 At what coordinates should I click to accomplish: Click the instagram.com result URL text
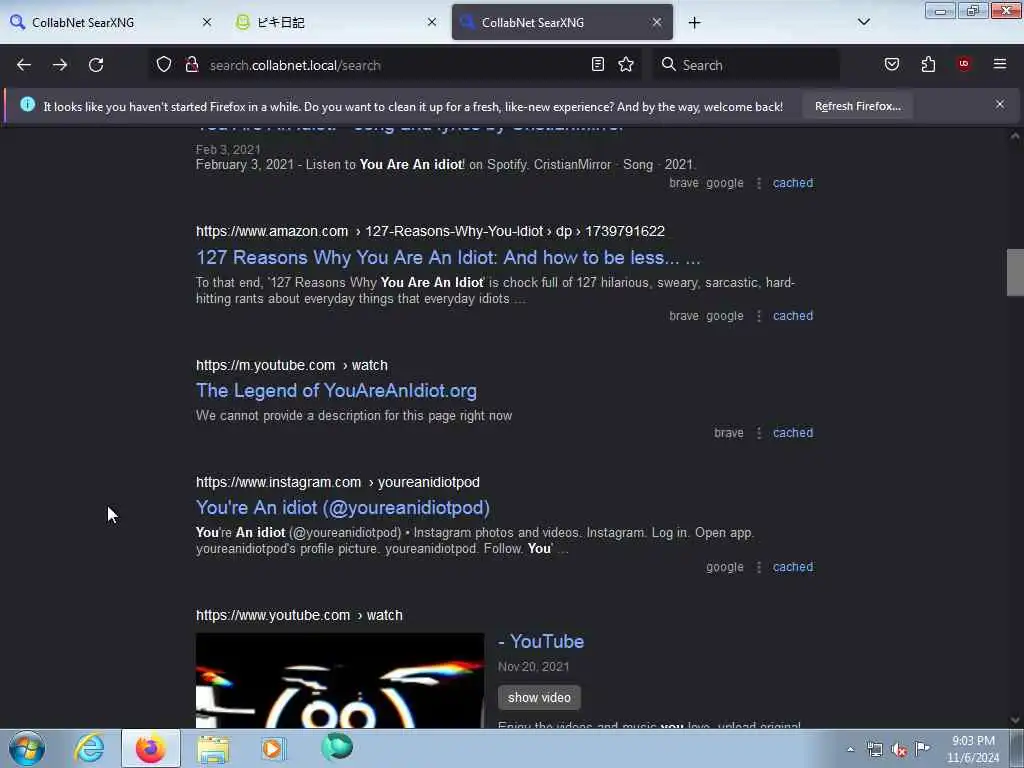[x=338, y=482]
